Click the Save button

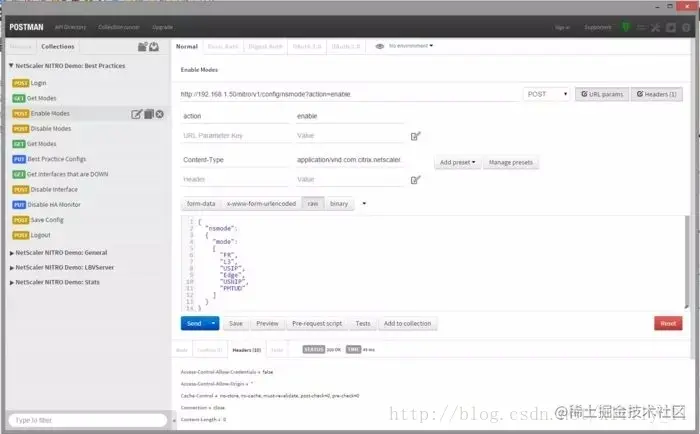(236, 323)
